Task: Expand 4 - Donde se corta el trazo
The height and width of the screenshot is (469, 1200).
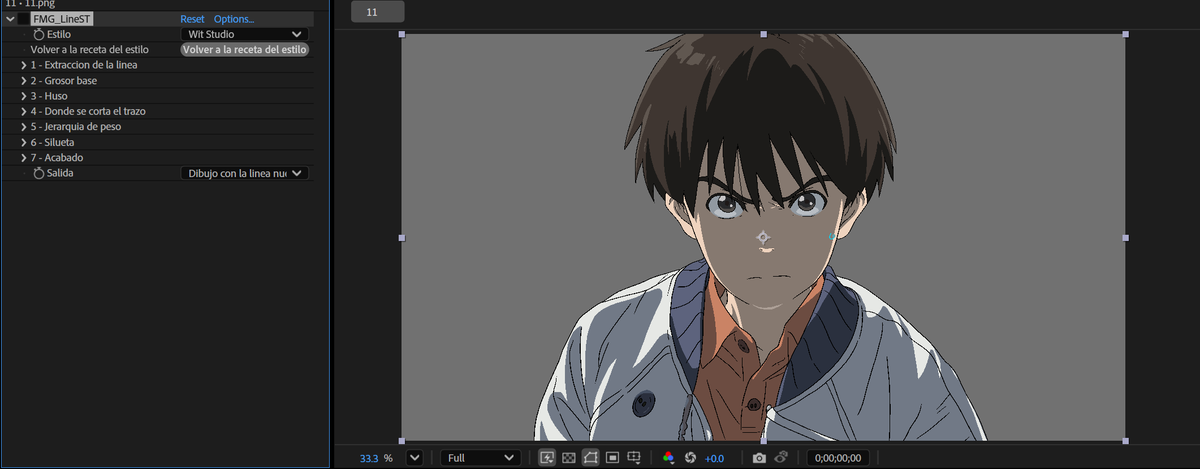Action: [23, 111]
